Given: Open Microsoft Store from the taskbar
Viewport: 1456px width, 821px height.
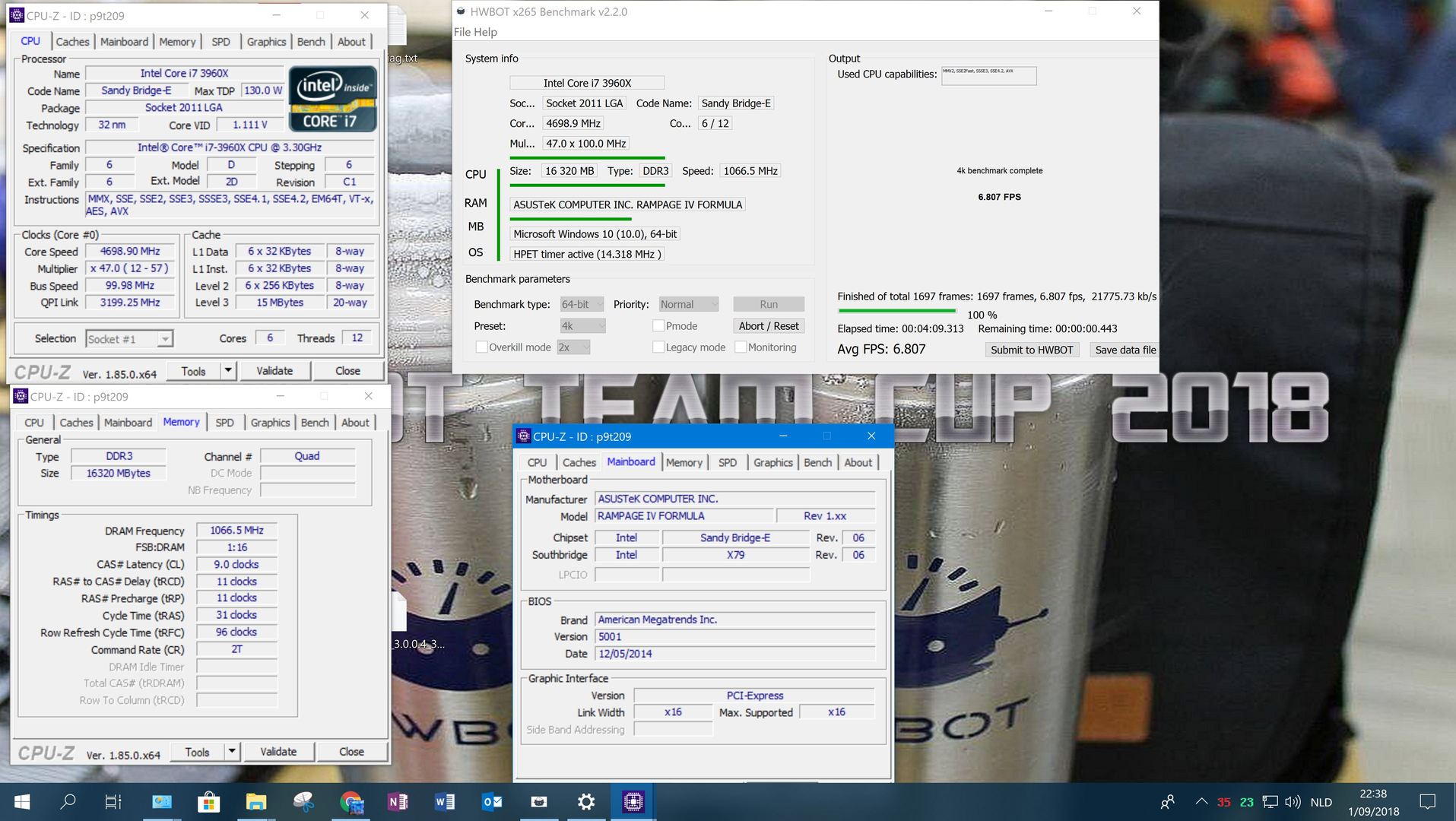Looking at the screenshot, I should coord(208,802).
